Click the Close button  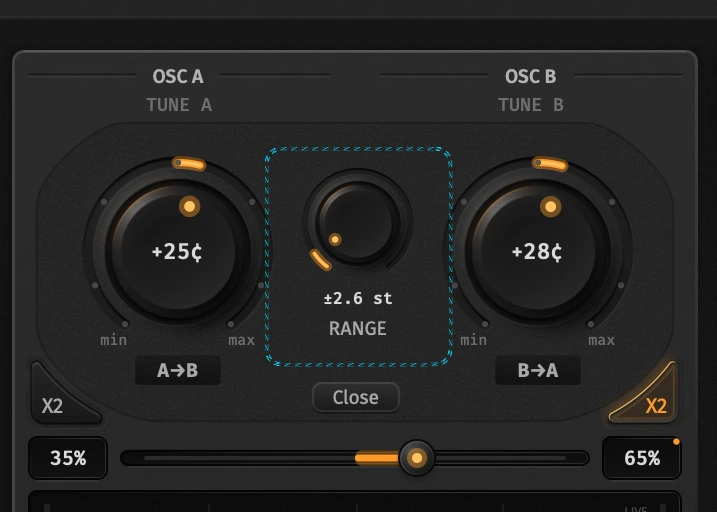(x=356, y=397)
